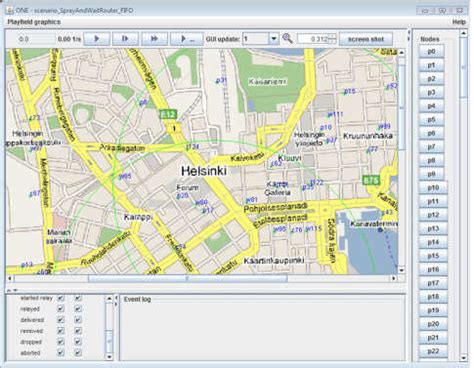Toggle right checkbox for started relay
The width and height of the screenshot is (474, 368).
(x=78, y=298)
